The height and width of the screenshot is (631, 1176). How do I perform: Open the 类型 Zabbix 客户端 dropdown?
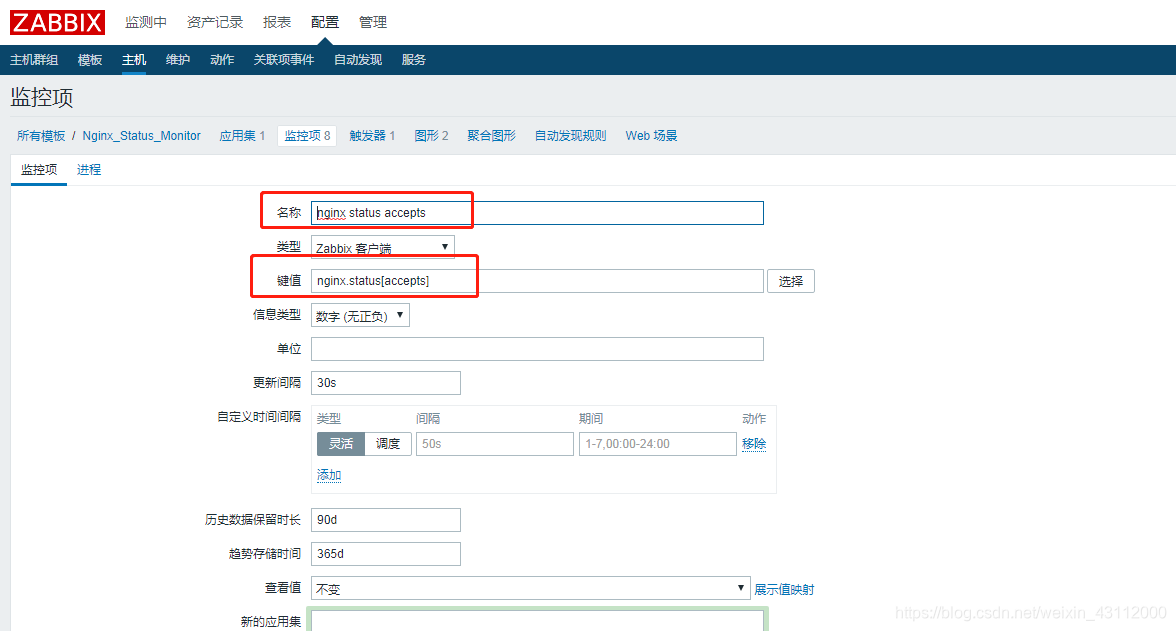(382, 248)
